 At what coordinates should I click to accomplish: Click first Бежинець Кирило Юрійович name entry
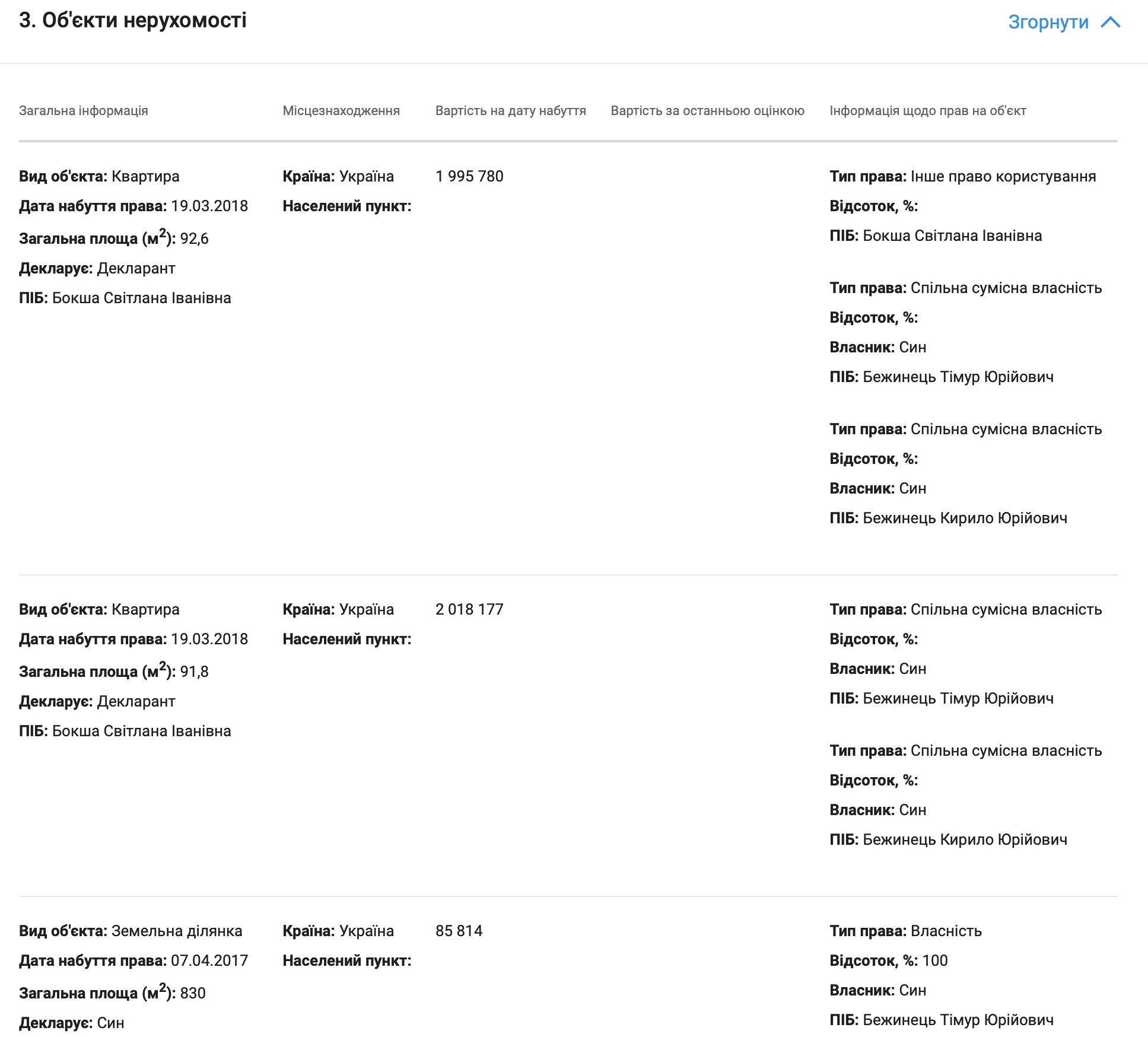(965, 518)
